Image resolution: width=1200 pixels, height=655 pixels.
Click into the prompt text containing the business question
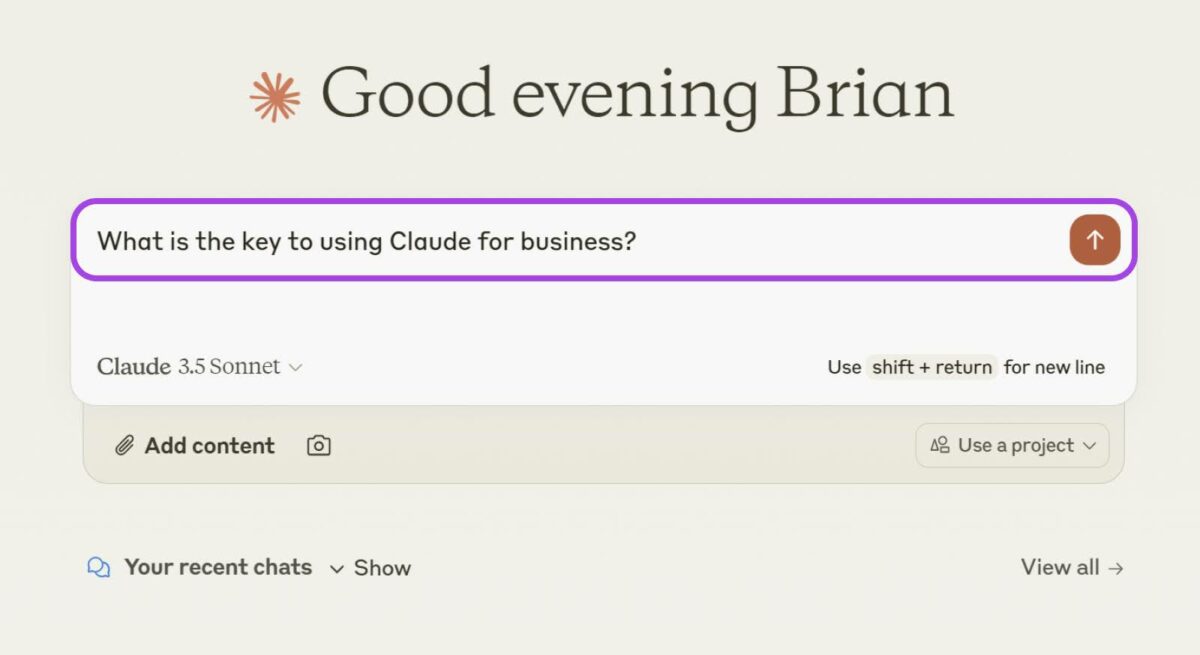point(366,241)
